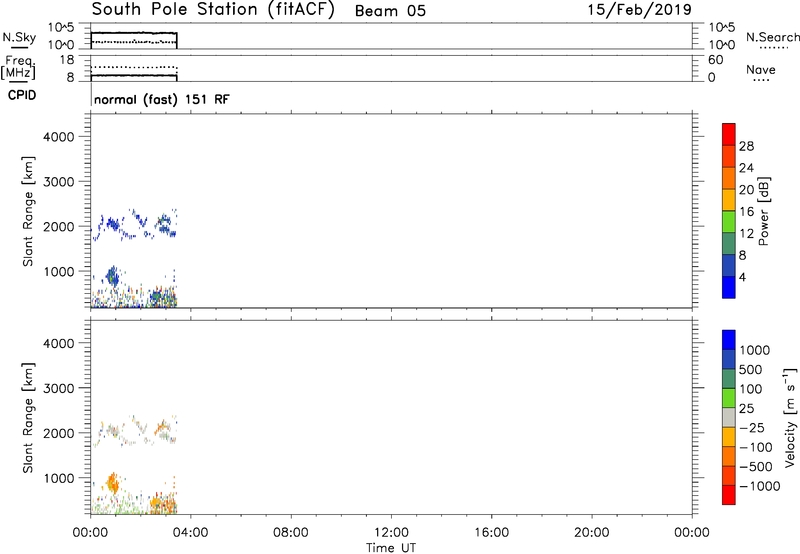Click the "-1000" label on velocity color bar
Image resolution: width=800 pixels, height=554 pixels.
coord(760,486)
